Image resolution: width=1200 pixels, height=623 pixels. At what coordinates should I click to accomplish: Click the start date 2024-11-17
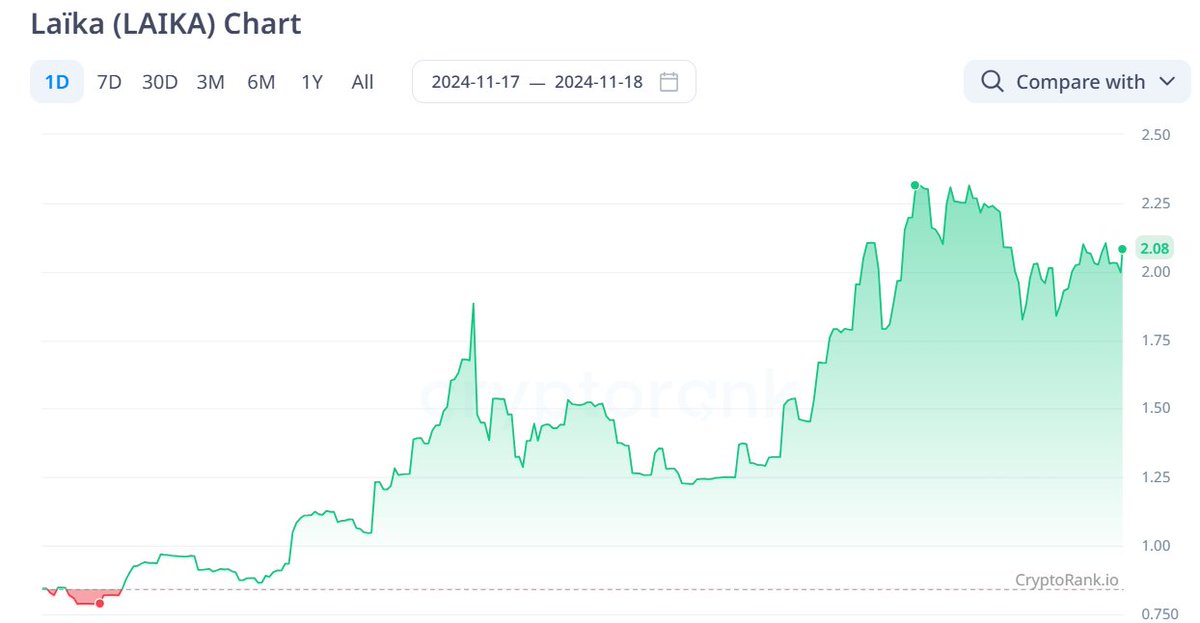pyautogui.click(x=475, y=82)
